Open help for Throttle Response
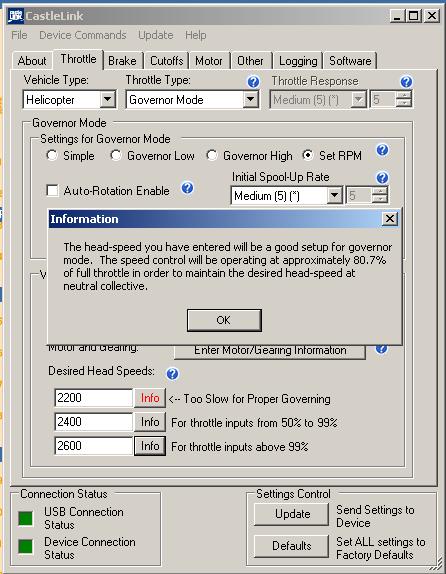 pyautogui.click(x=406, y=82)
